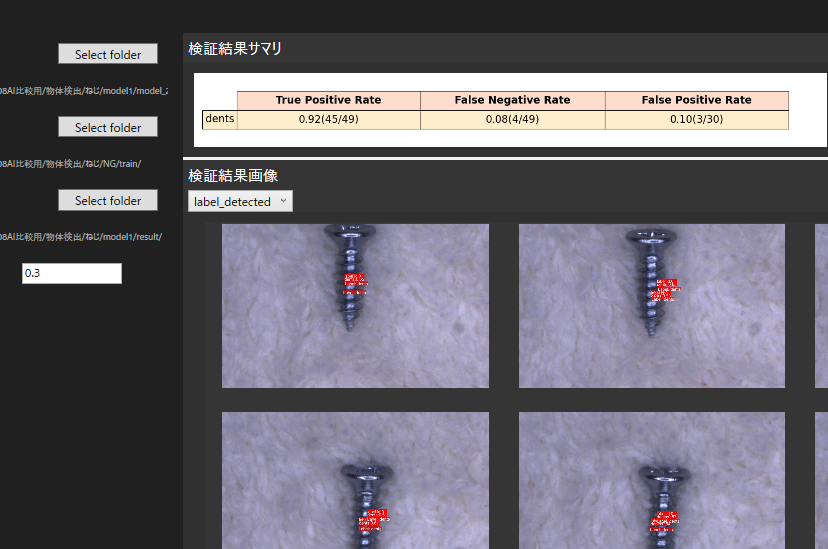Open the first screw image in bottom row
The width and height of the screenshot is (828, 549).
click(x=355, y=480)
